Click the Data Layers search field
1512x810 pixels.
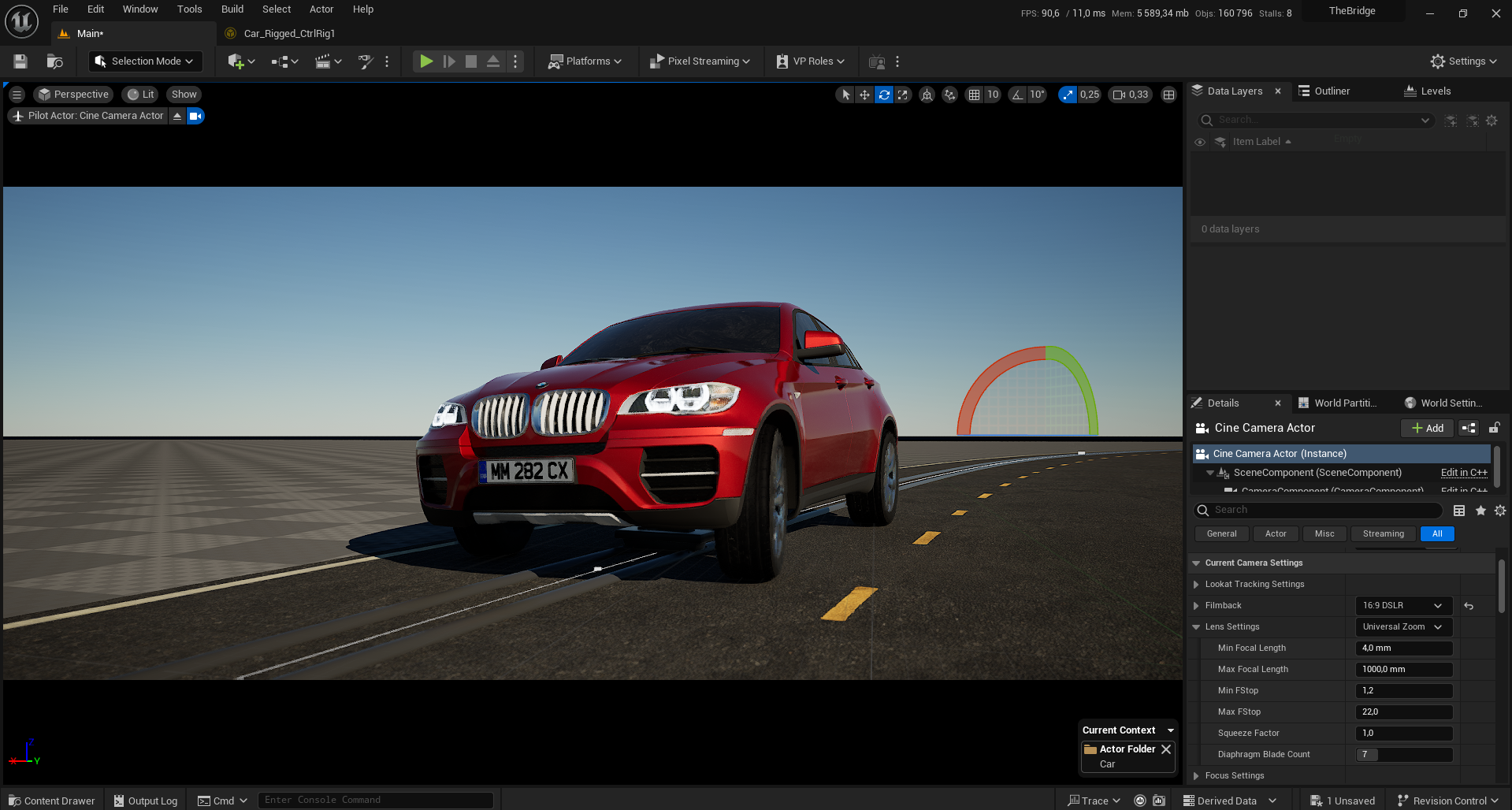pos(1314,121)
